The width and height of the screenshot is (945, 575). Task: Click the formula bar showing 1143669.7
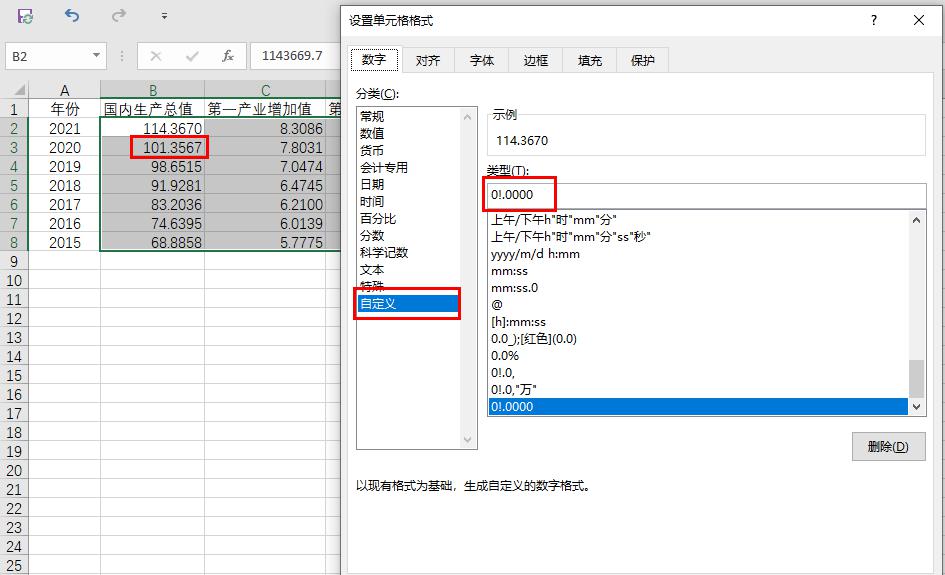point(295,56)
